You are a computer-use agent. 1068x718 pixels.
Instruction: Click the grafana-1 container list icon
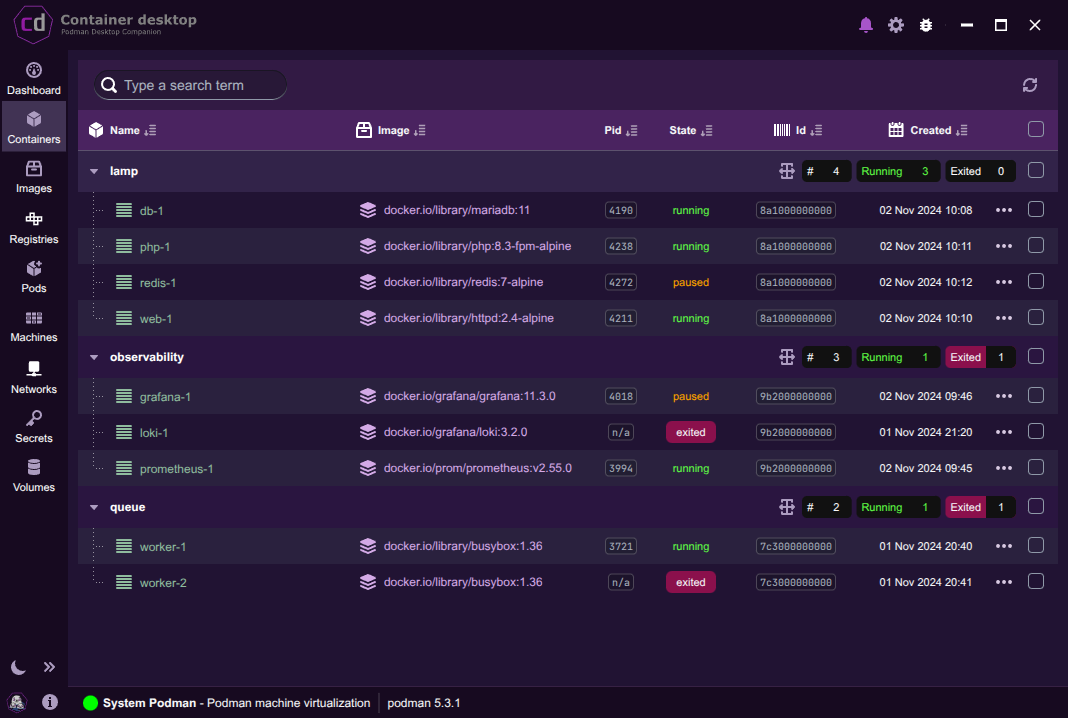[x=124, y=396]
